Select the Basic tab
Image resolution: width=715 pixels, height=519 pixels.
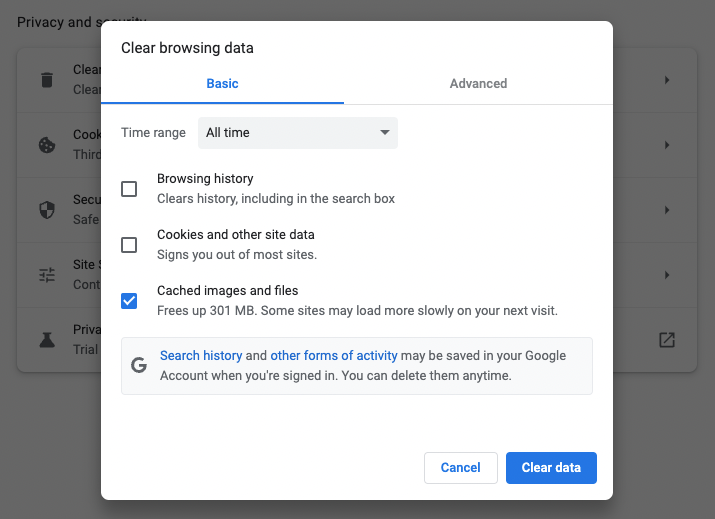pos(222,84)
